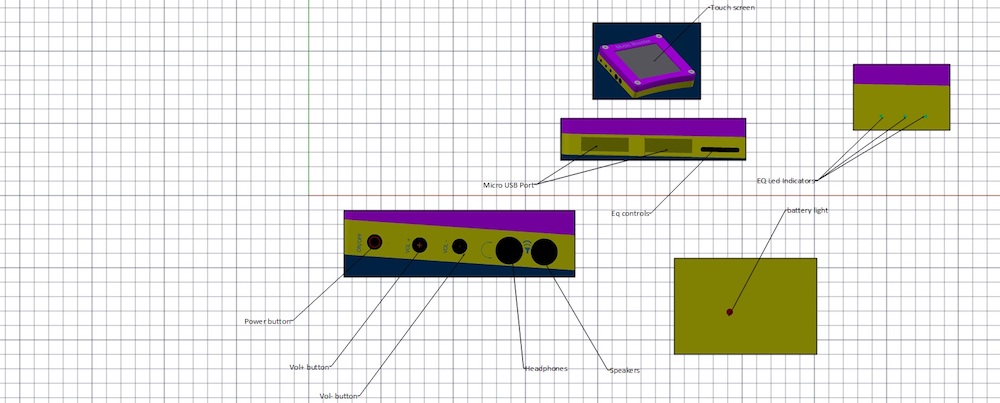This screenshot has height=403, width=1000.
Task: Select the 'Vol- button' annotation label
Action: pos(338,396)
